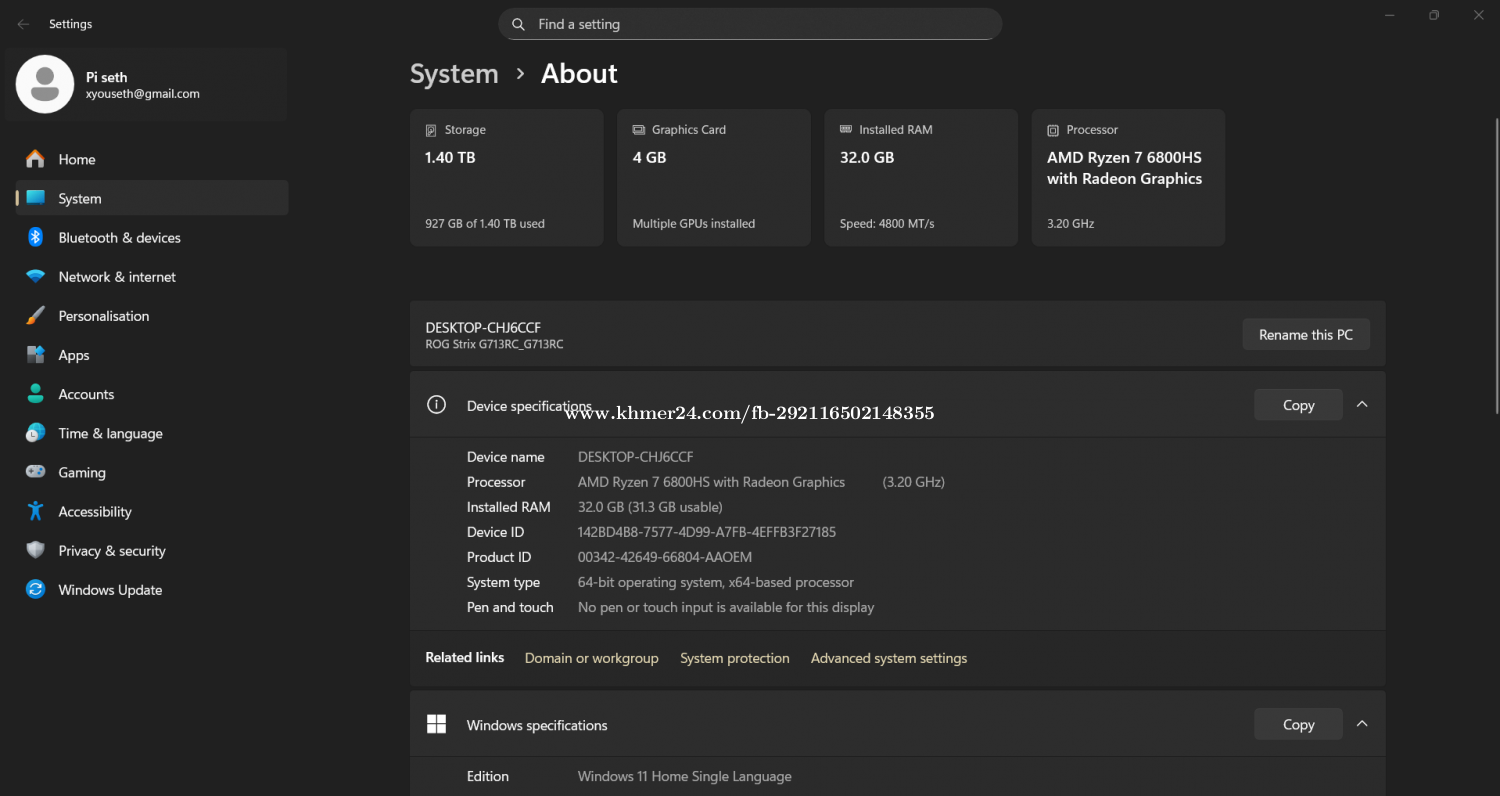Collapse the Device specifications section
1500x796 pixels.
coord(1361,405)
